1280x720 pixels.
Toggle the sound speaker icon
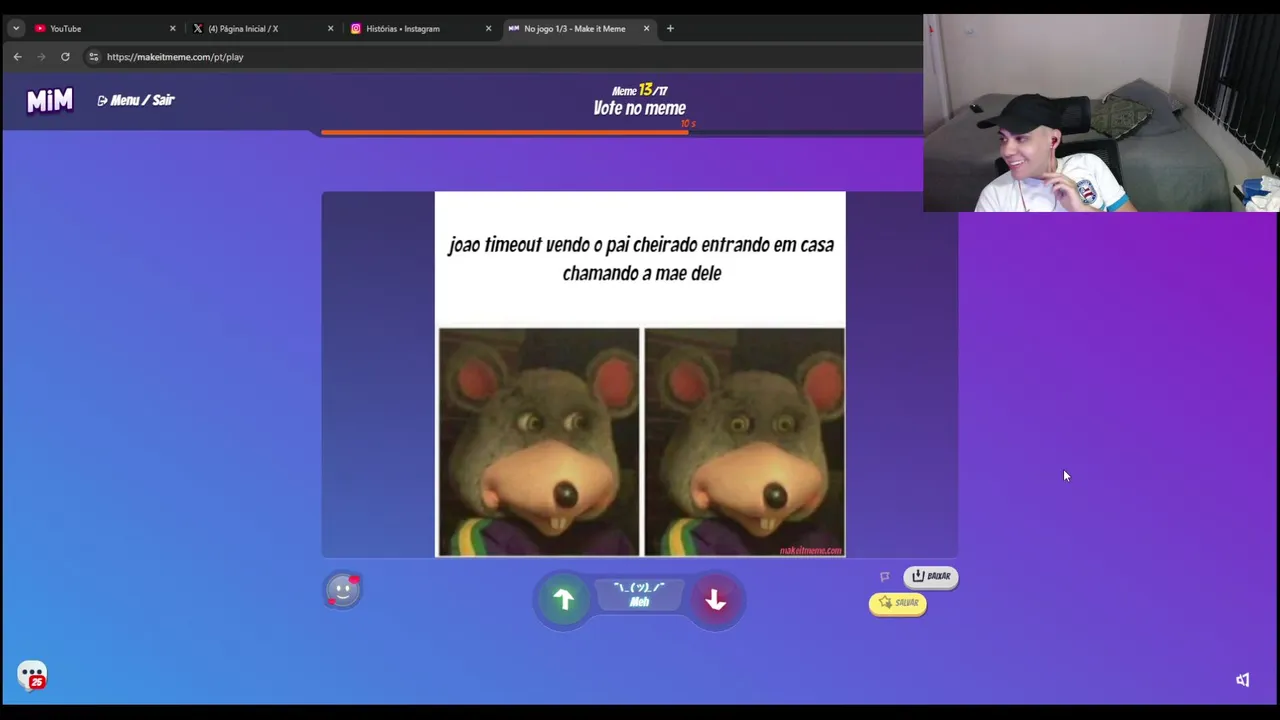pos(1242,680)
